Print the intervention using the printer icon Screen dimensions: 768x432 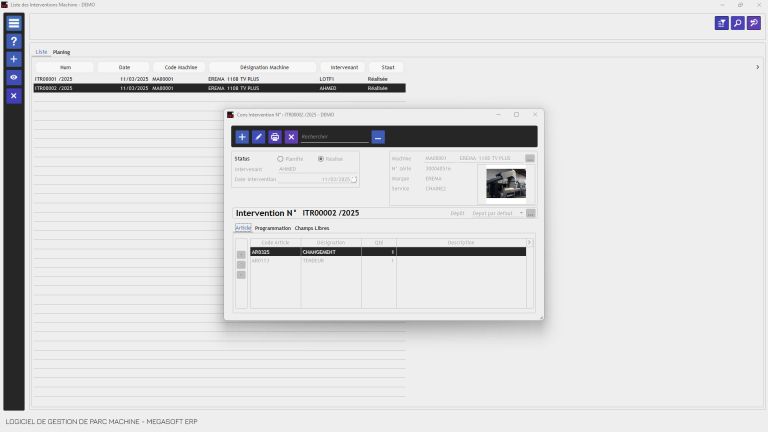(x=275, y=137)
